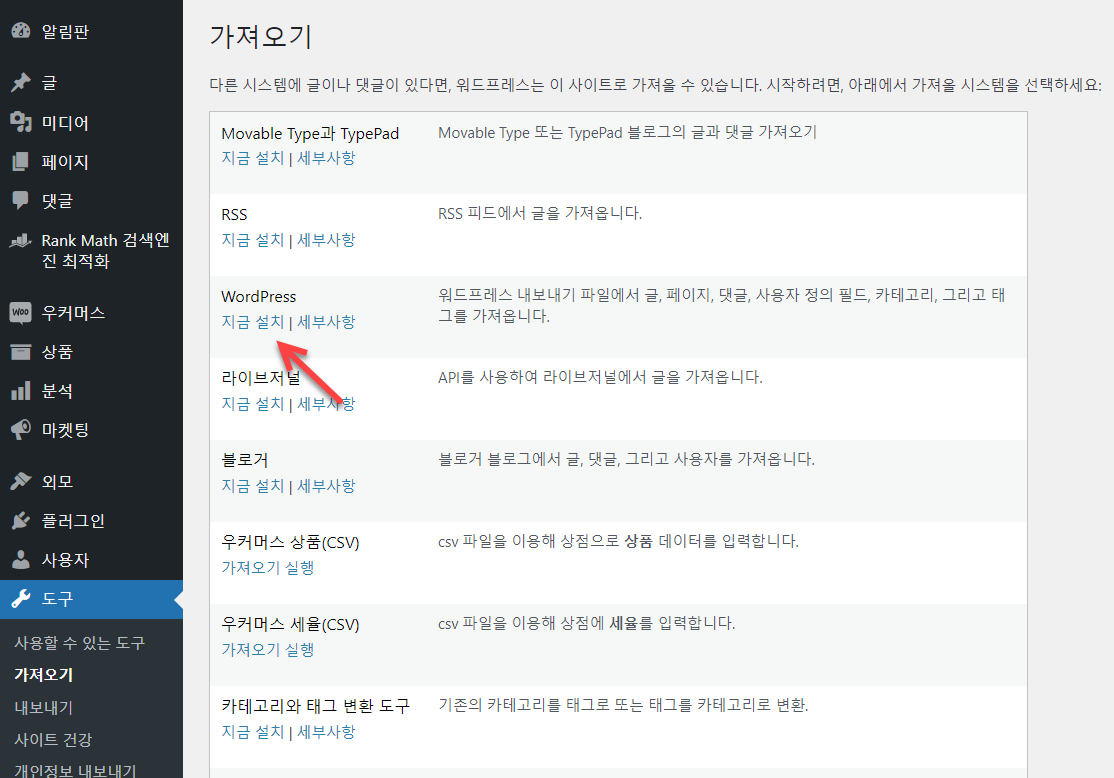
Task: Click 세부사항 for Movable Type과 TypePad
Action: coord(325,158)
